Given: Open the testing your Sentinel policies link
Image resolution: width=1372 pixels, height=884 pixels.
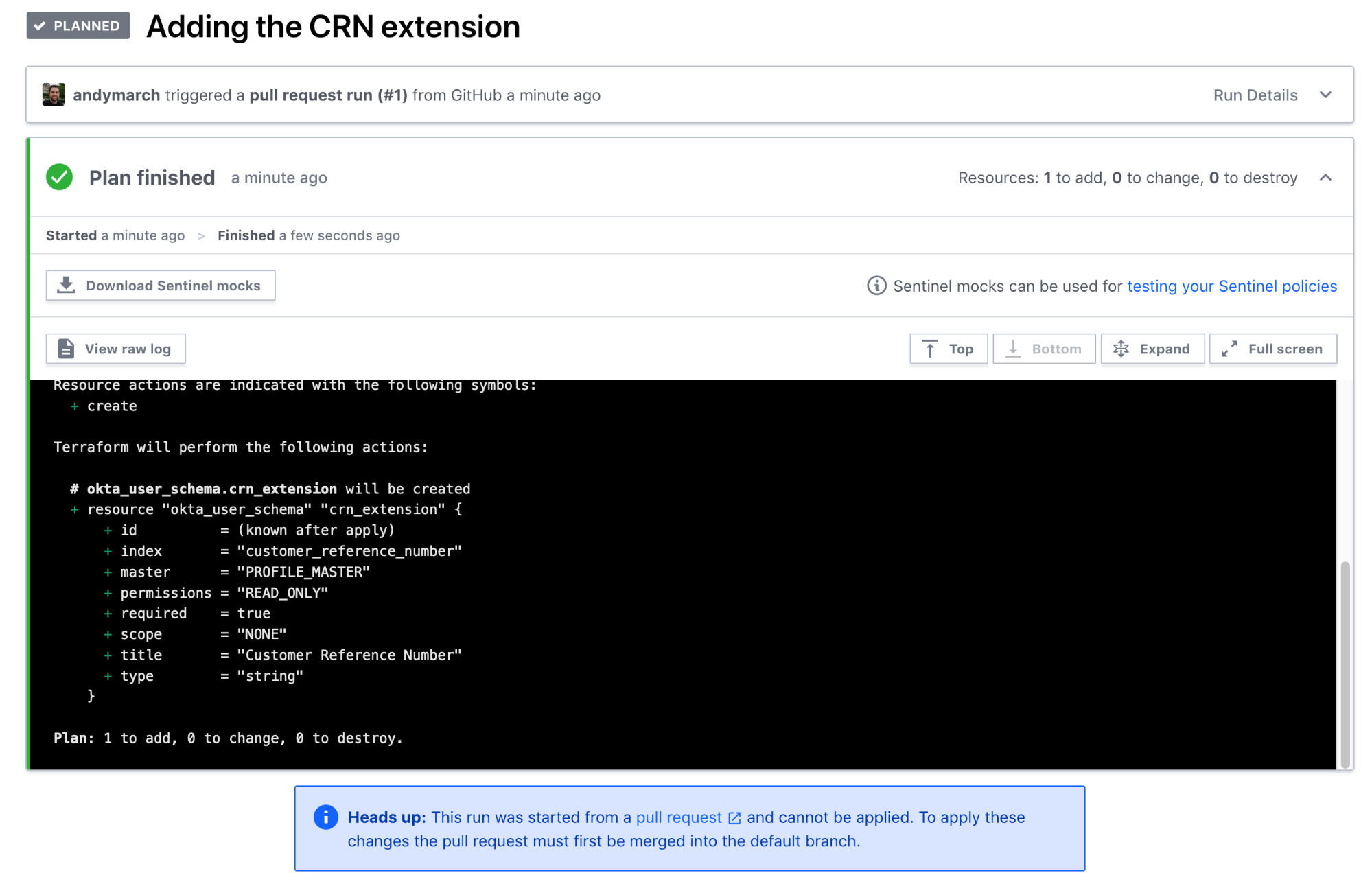Looking at the screenshot, I should pos(1232,286).
